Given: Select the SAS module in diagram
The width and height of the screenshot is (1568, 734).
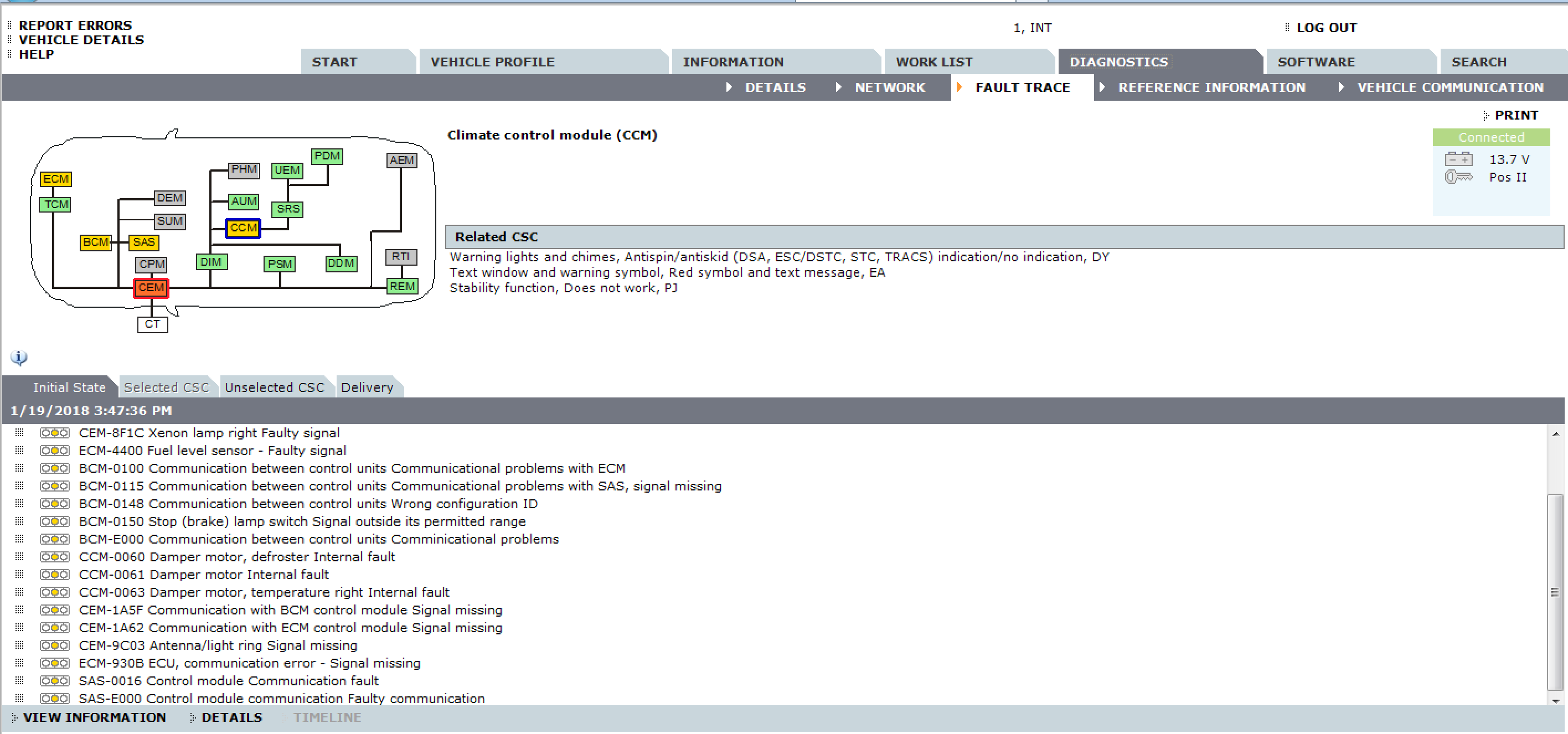Looking at the screenshot, I should coord(143,242).
